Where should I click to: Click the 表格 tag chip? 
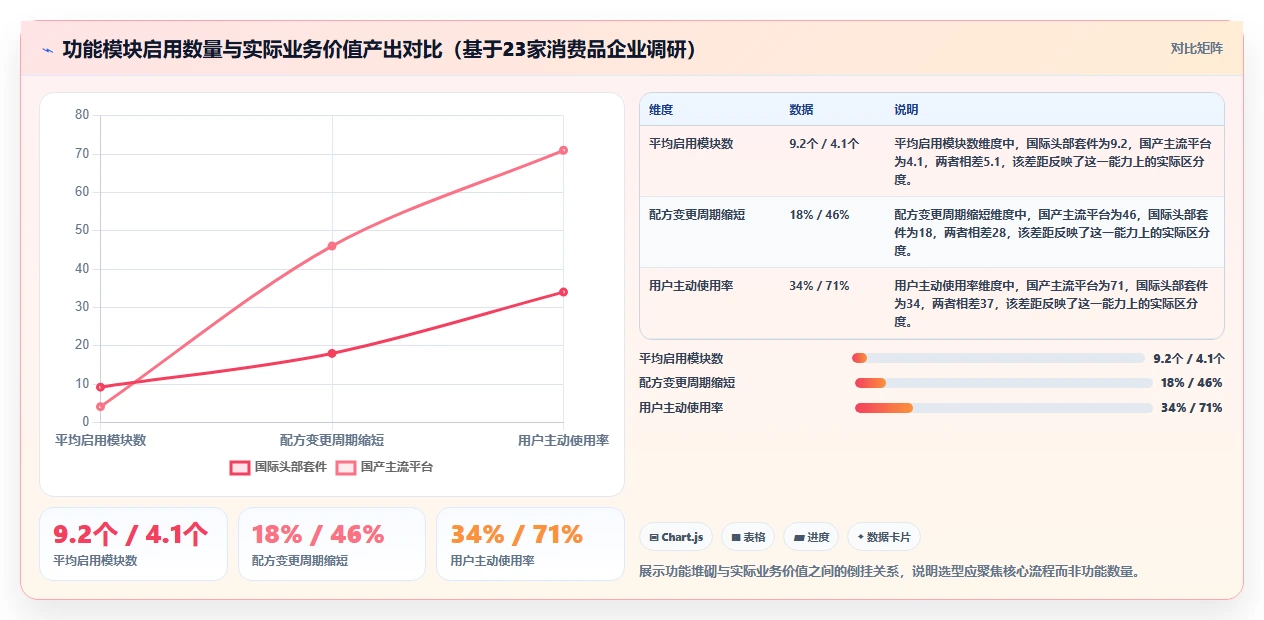(748, 537)
